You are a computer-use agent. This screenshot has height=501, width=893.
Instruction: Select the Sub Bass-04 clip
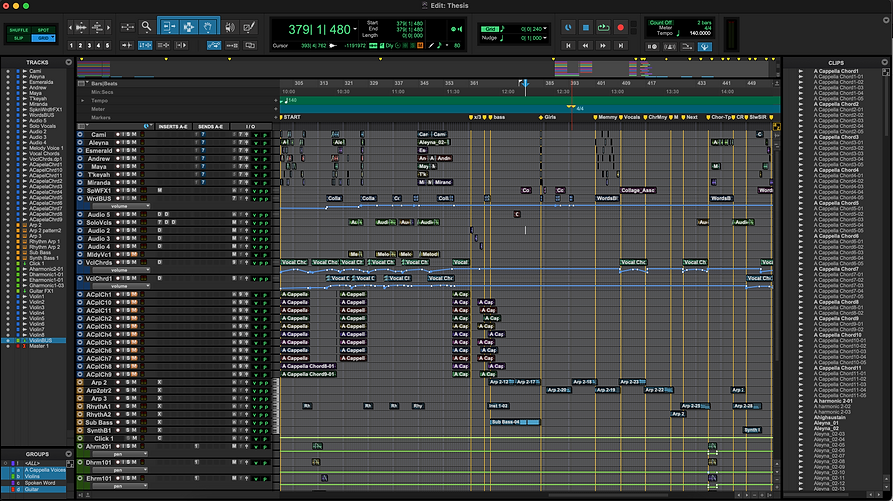(515, 422)
